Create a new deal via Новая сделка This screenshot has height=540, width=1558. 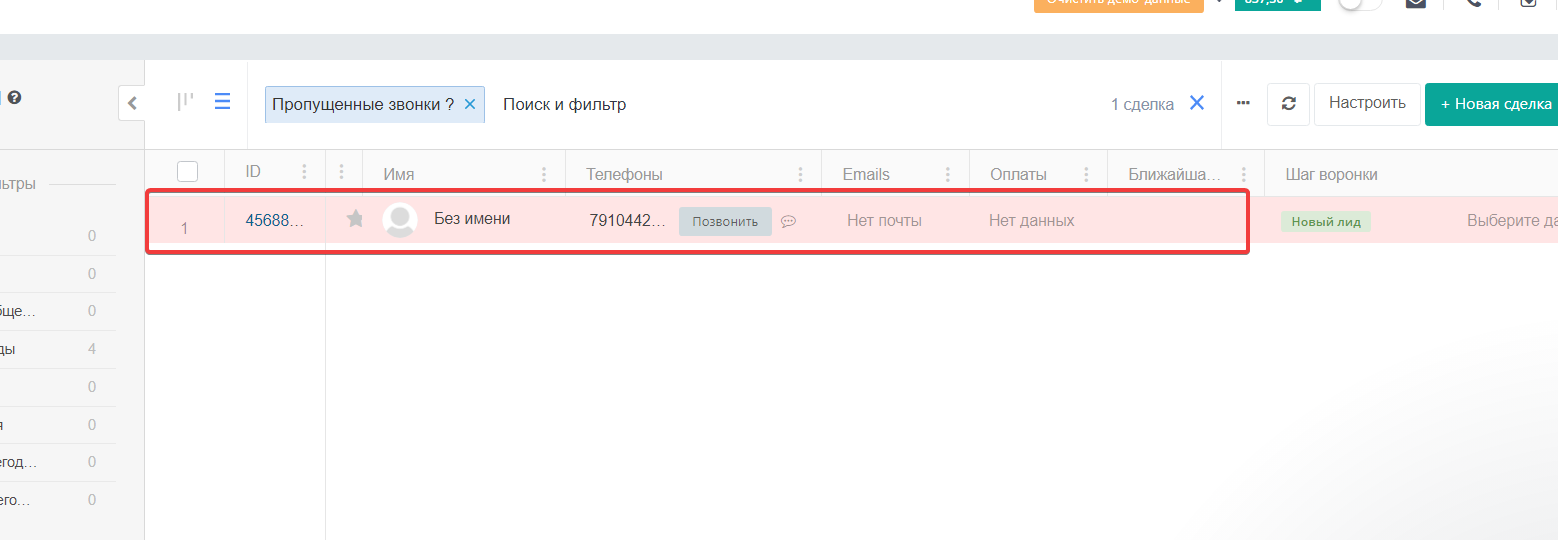point(1493,104)
